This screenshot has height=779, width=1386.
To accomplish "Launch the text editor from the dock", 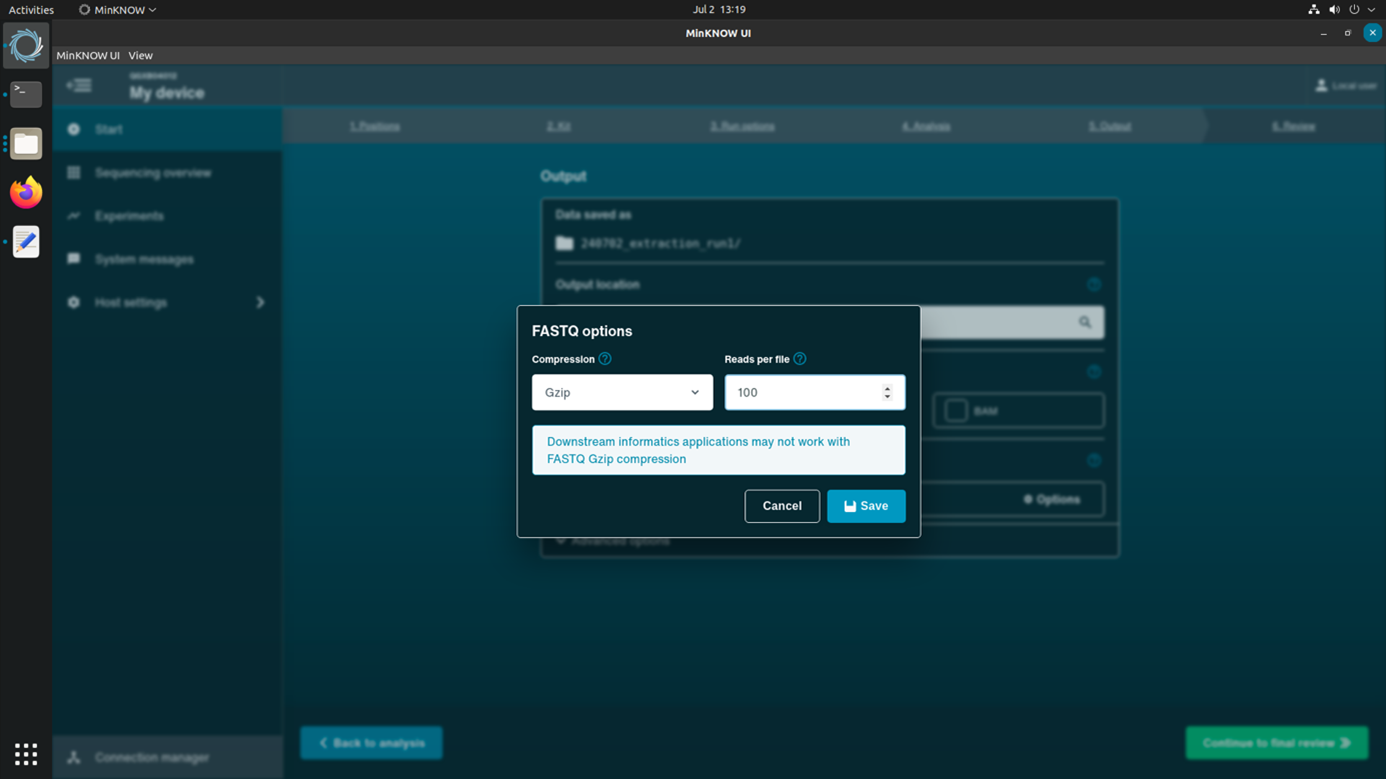I will point(26,241).
